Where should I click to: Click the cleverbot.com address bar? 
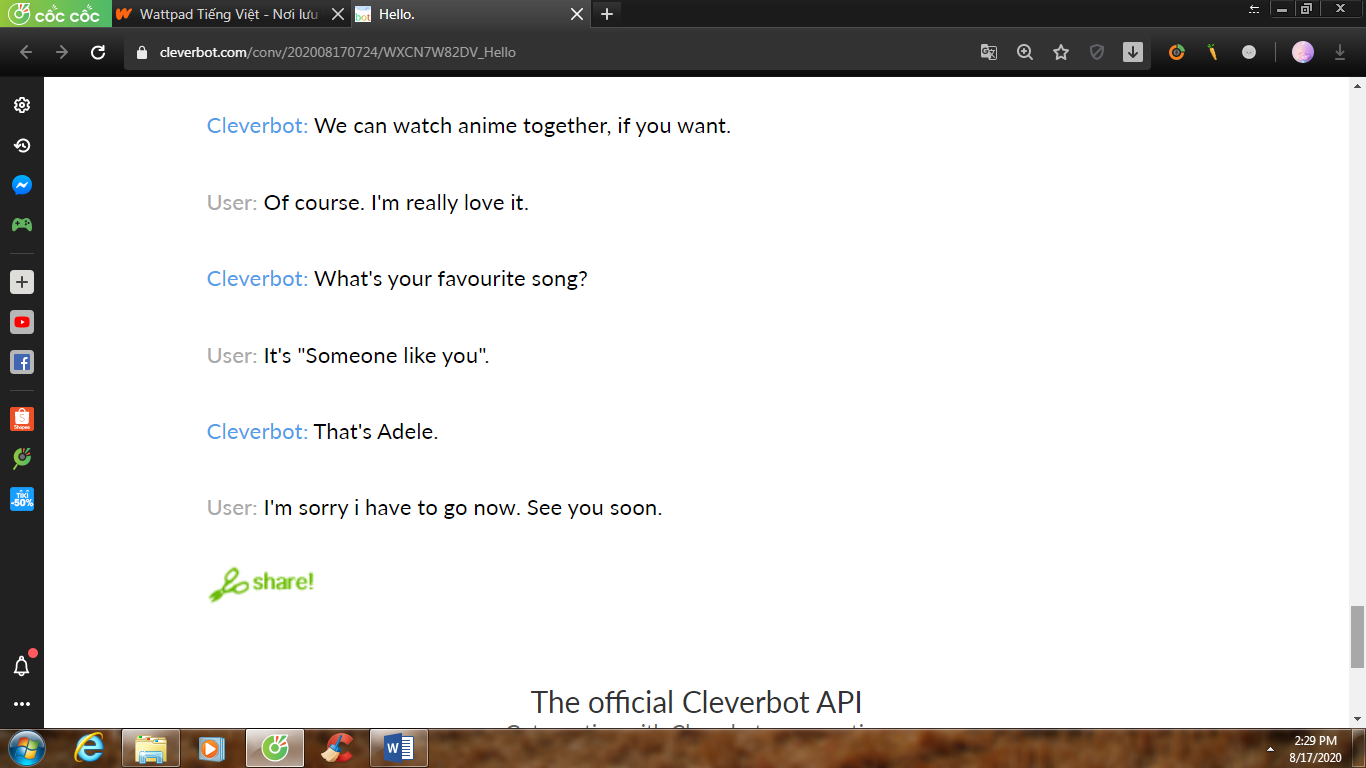tap(550, 52)
